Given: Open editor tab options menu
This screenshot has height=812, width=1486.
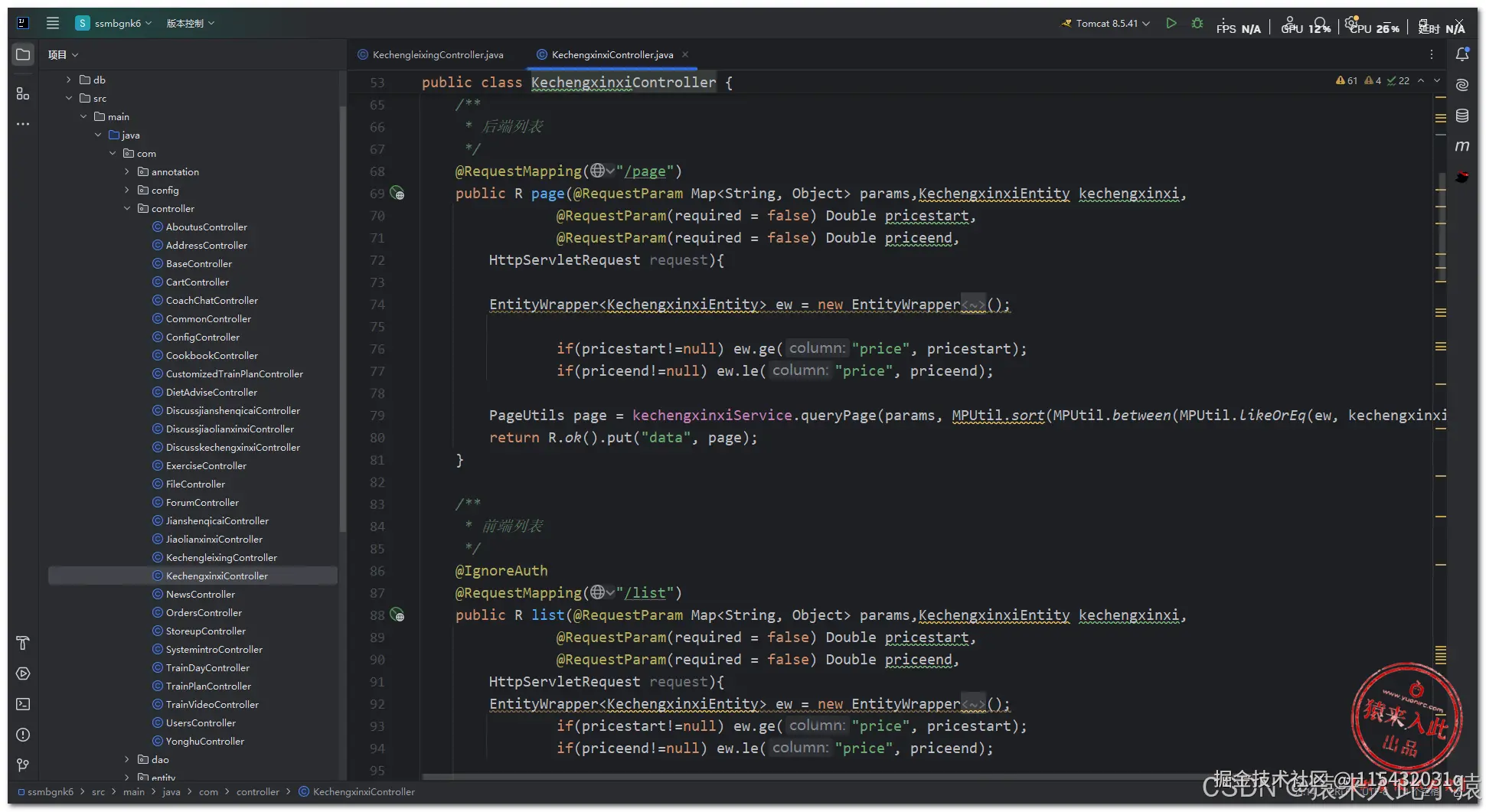Looking at the screenshot, I should click(x=1432, y=54).
